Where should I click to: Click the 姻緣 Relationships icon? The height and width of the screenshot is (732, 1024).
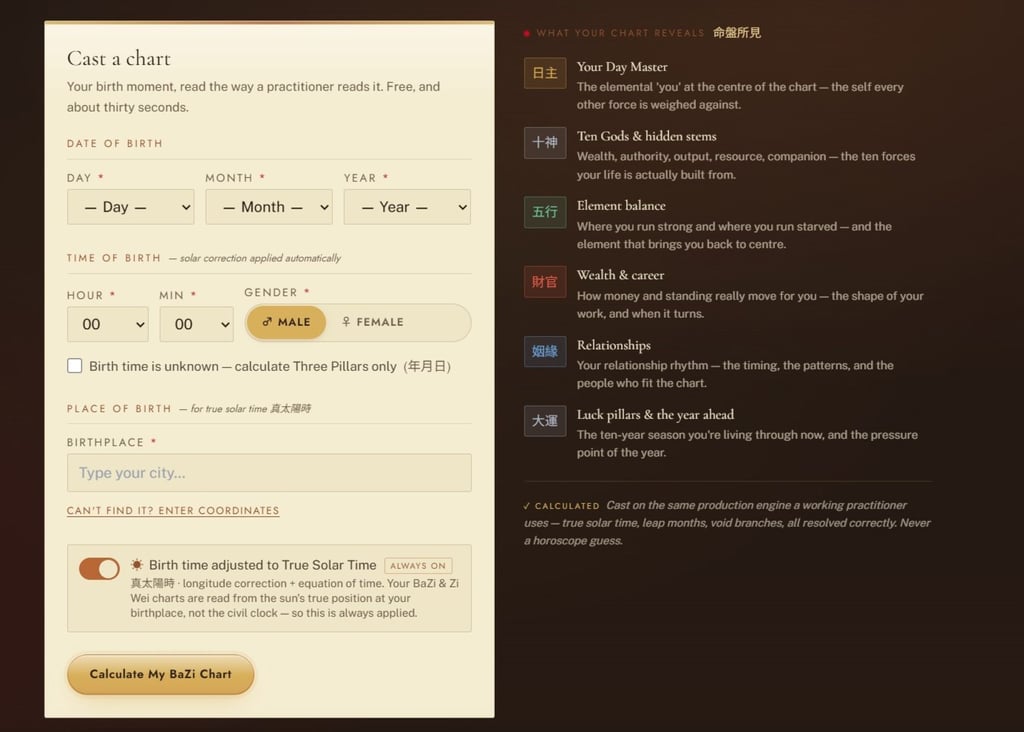[545, 351]
